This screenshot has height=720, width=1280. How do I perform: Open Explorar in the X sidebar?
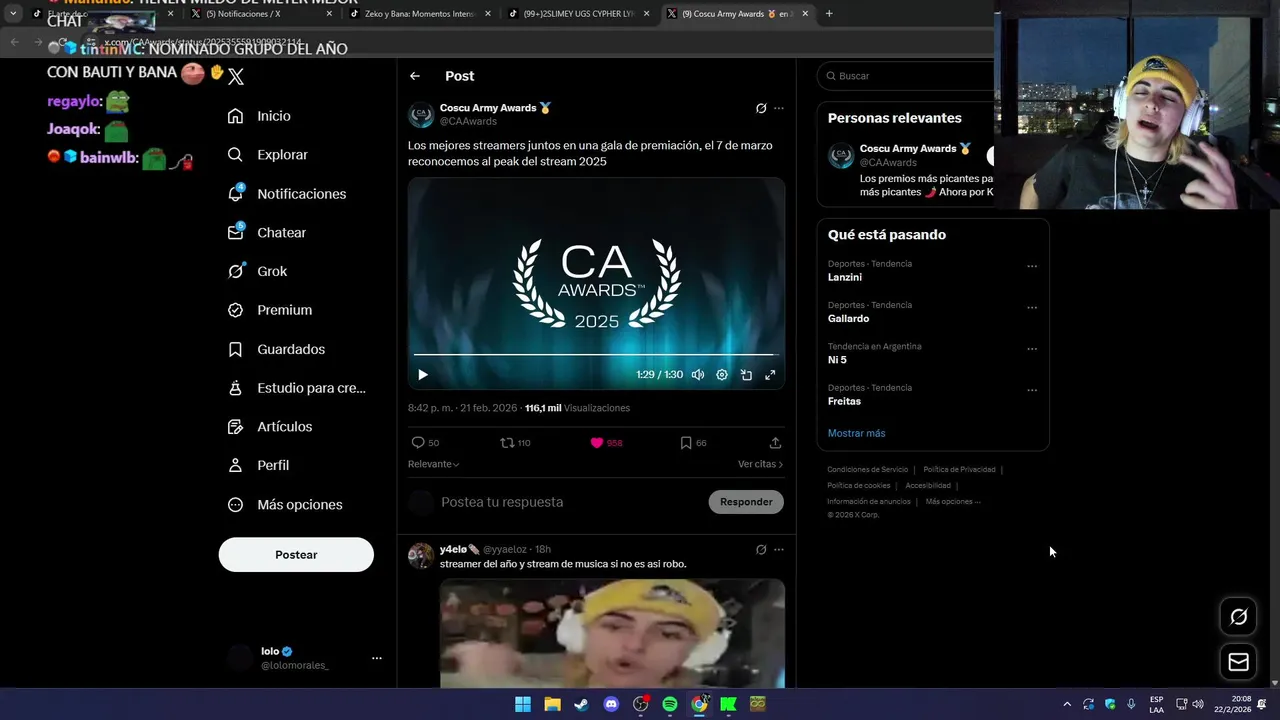tap(268, 155)
